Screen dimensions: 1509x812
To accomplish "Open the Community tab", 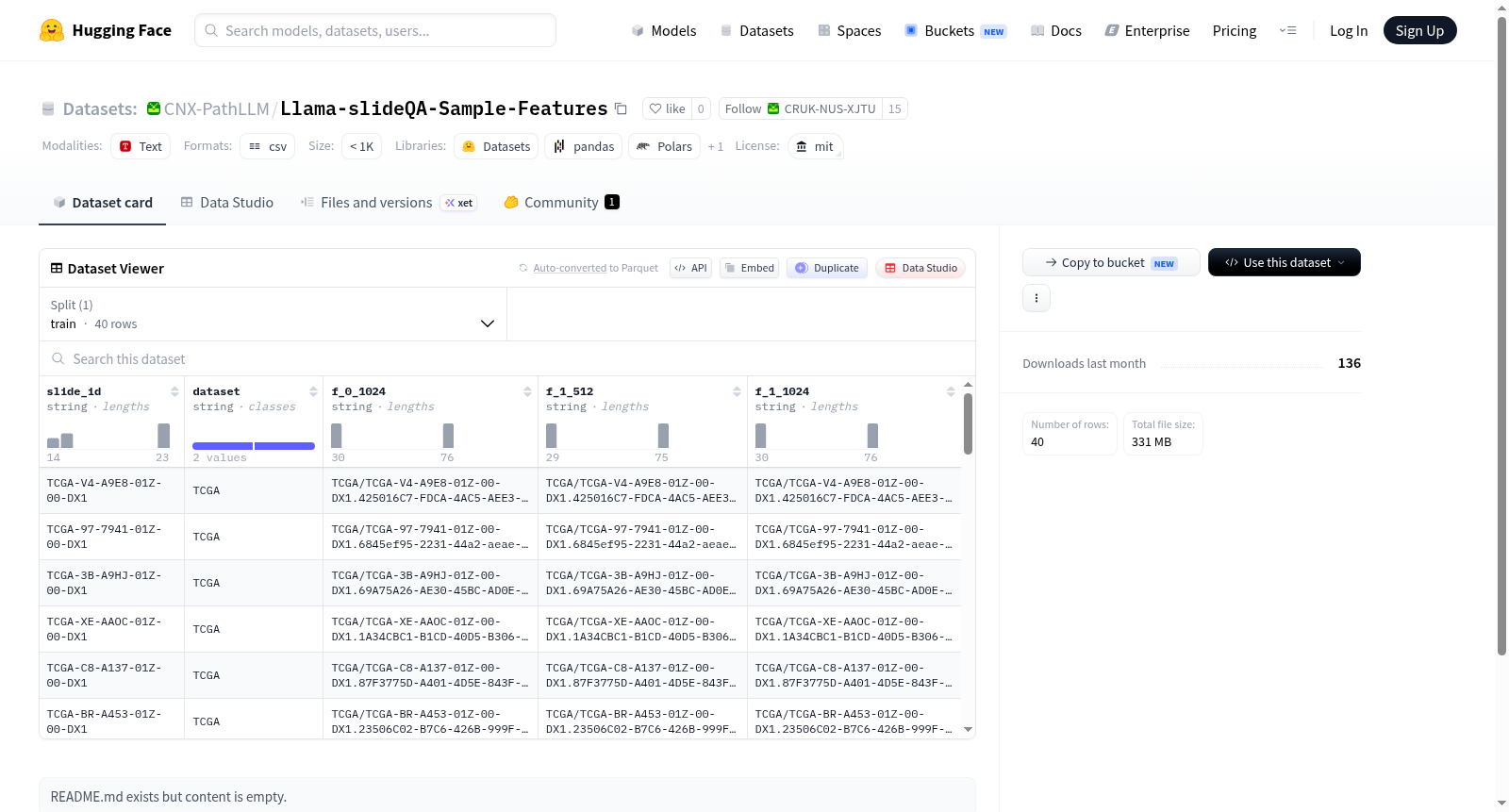I will click(x=562, y=202).
